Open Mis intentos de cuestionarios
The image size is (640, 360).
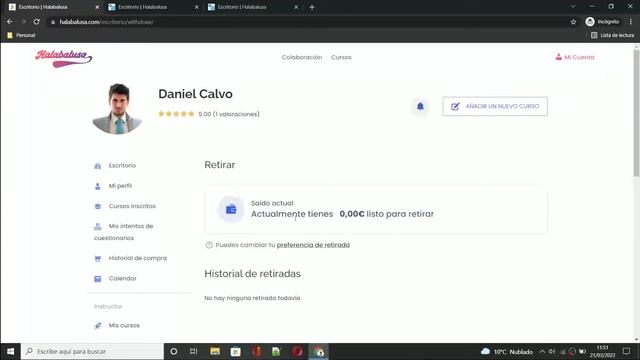tap(124, 232)
